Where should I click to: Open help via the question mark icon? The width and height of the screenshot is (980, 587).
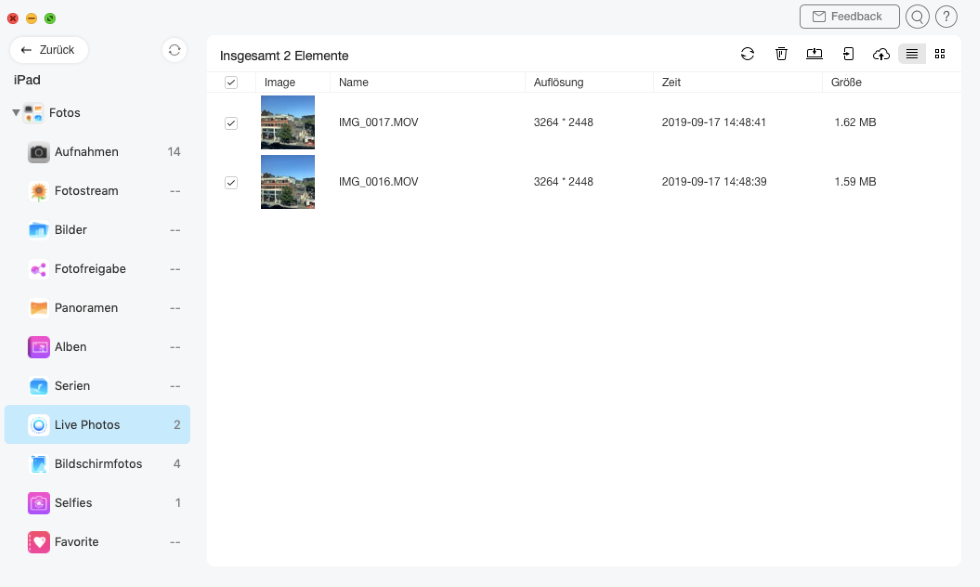[x=946, y=17]
